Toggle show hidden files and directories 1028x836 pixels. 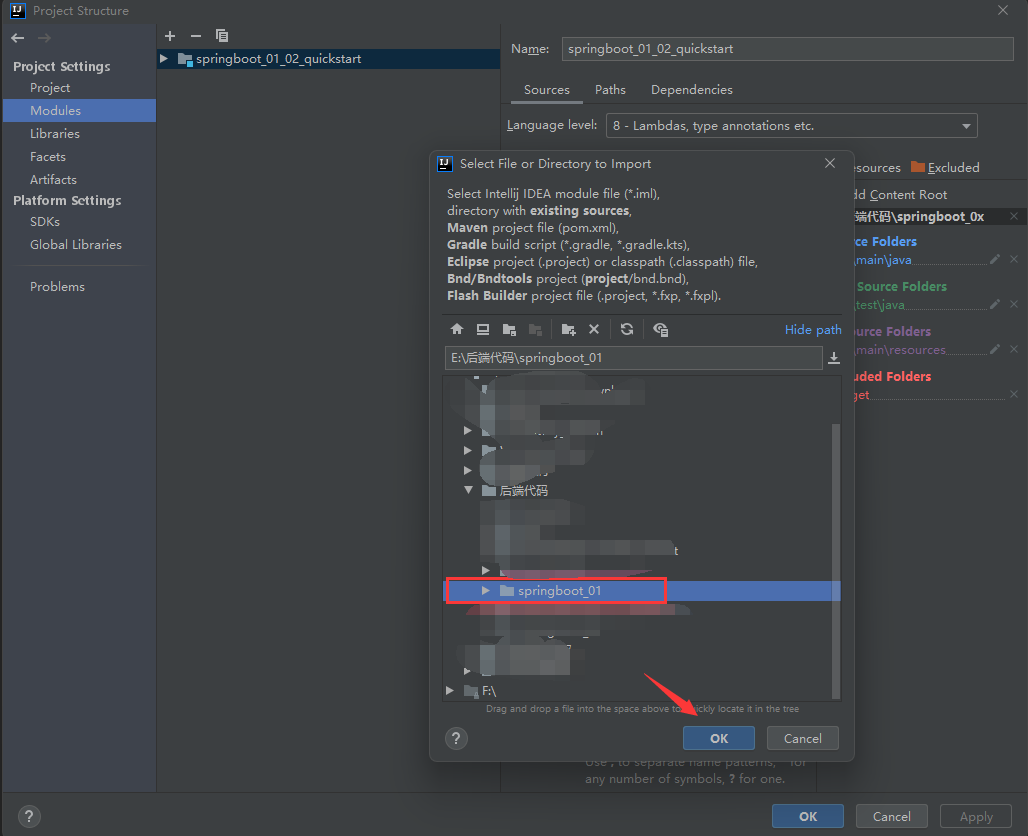tap(660, 329)
